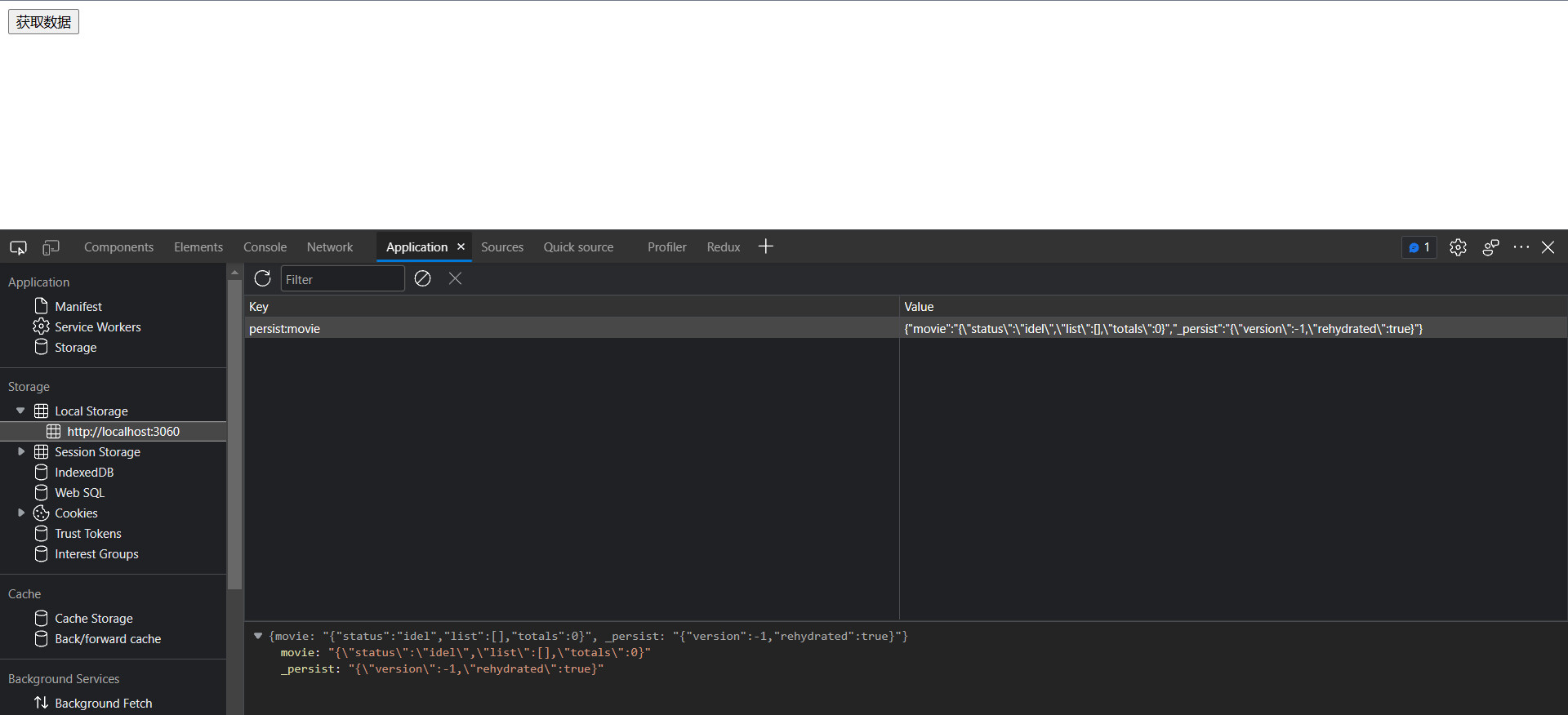Viewport: 1568px width, 715px height.
Task: Switch to the Network tab
Action: (x=329, y=247)
